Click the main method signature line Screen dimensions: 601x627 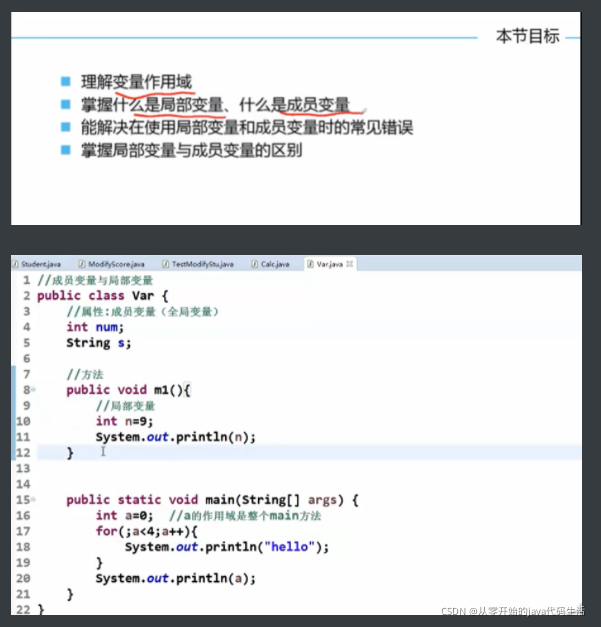[212, 500]
